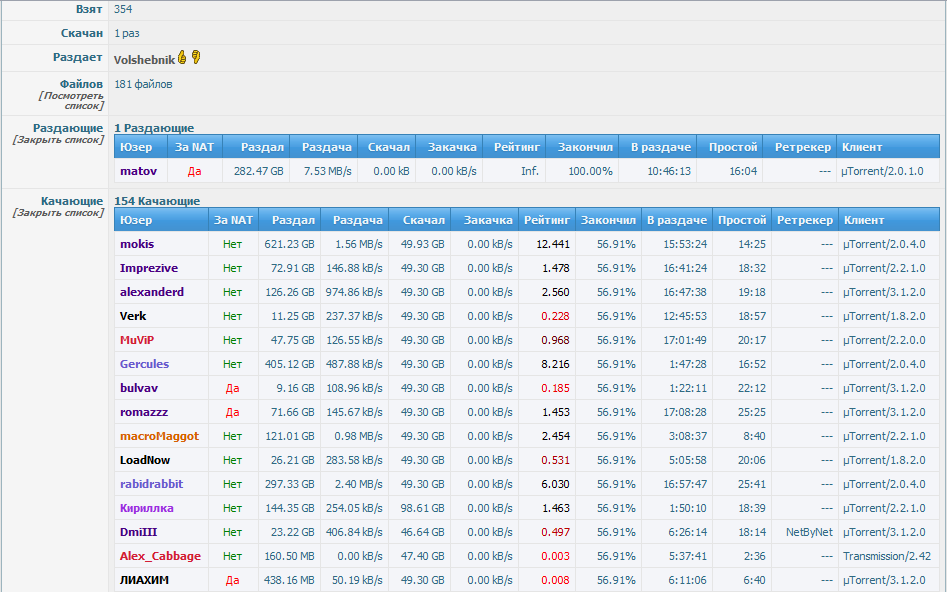Click the ЛИАХИМ username
The height and width of the screenshot is (592, 947).
click(144, 580)
